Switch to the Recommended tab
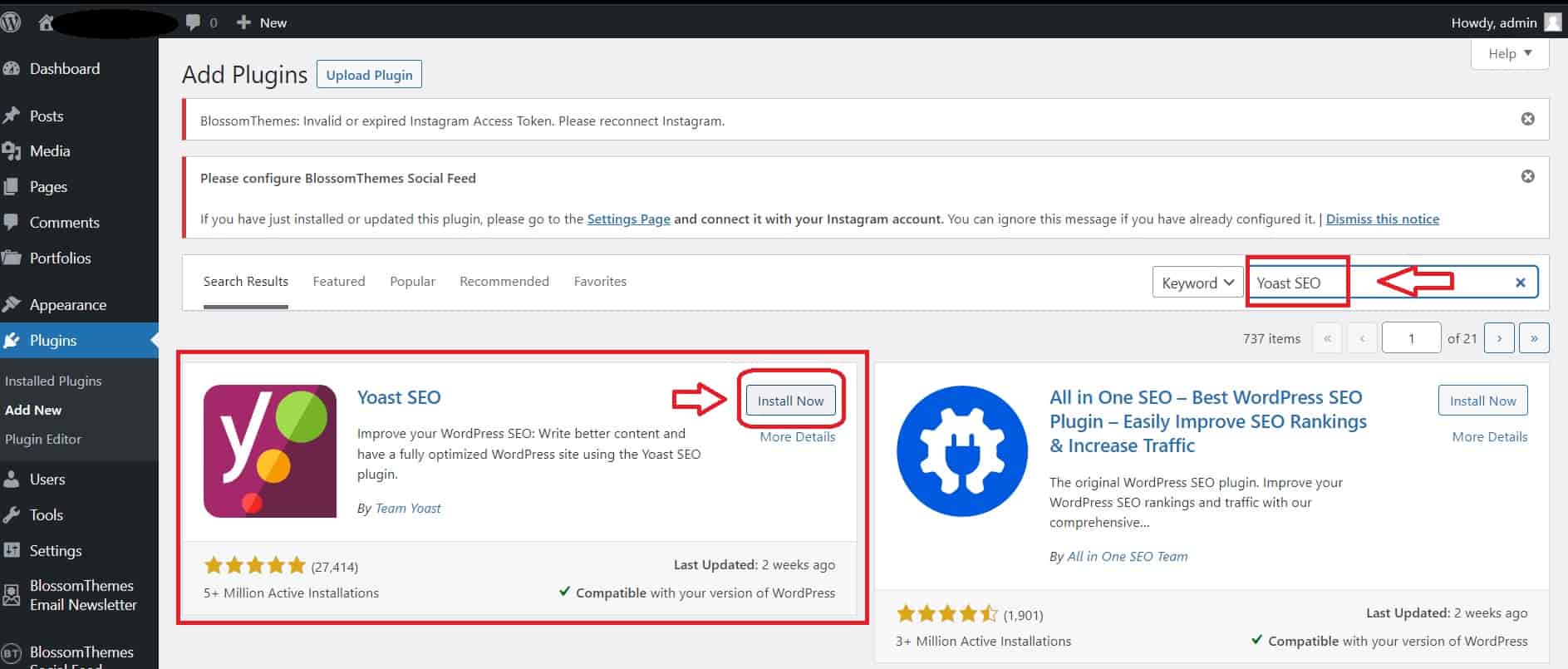 pos(504,282)
